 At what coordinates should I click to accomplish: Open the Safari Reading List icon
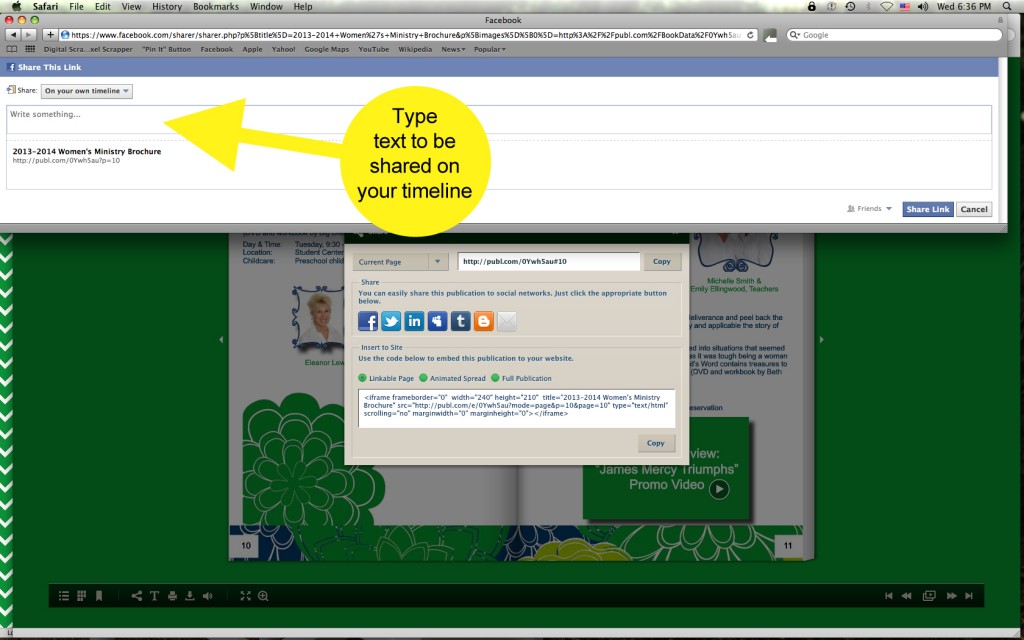point(12,49)
